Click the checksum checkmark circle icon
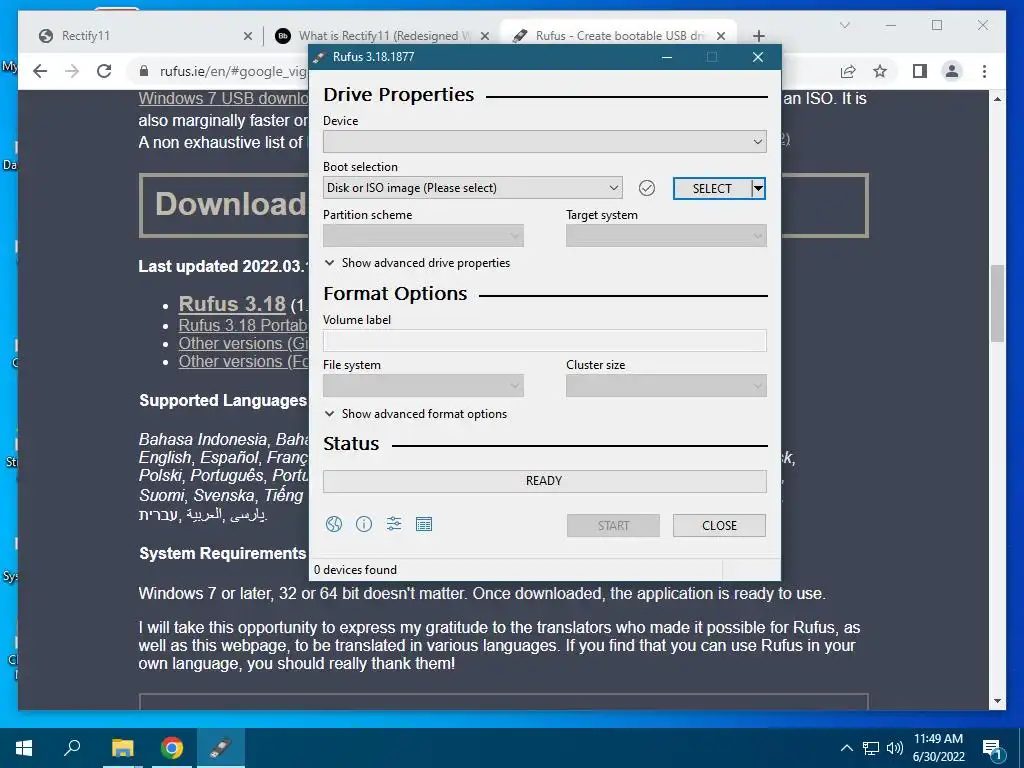The height and width of the screenshot is (768, 1024). pyautogui.click(x=647, y=188)
